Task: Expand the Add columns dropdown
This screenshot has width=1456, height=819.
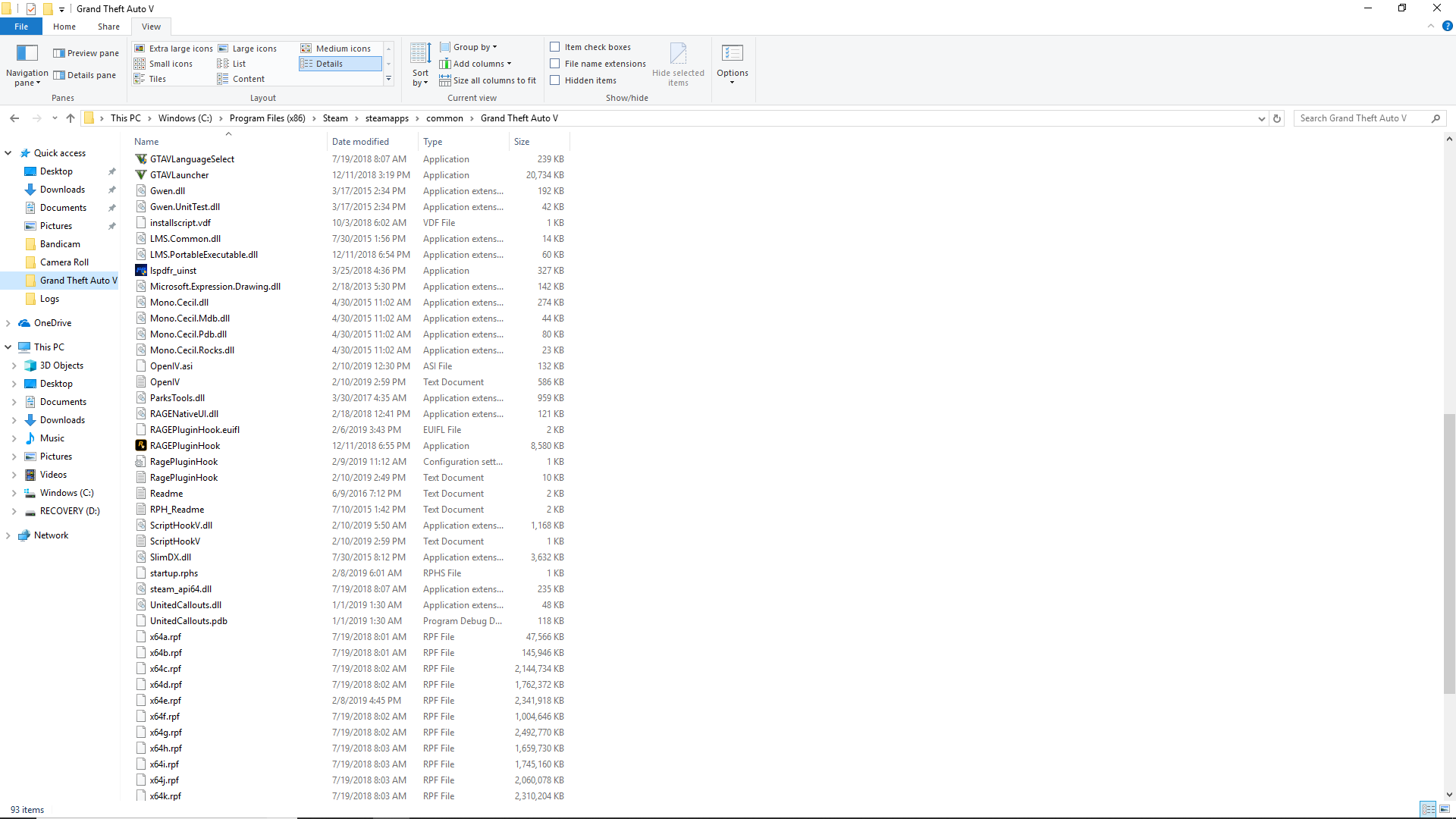Action: (482, 64)
